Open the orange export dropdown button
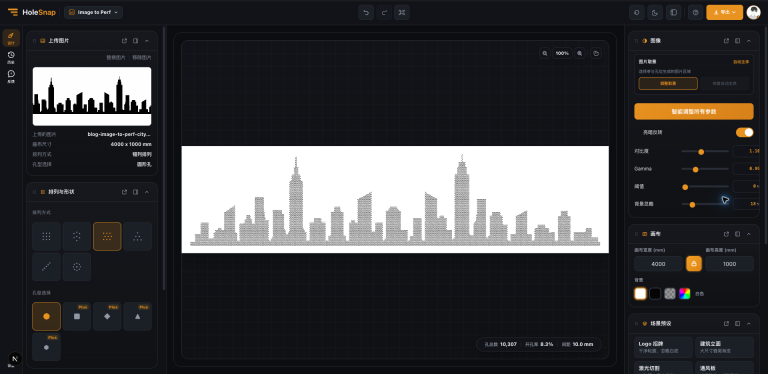 (724, 12)
